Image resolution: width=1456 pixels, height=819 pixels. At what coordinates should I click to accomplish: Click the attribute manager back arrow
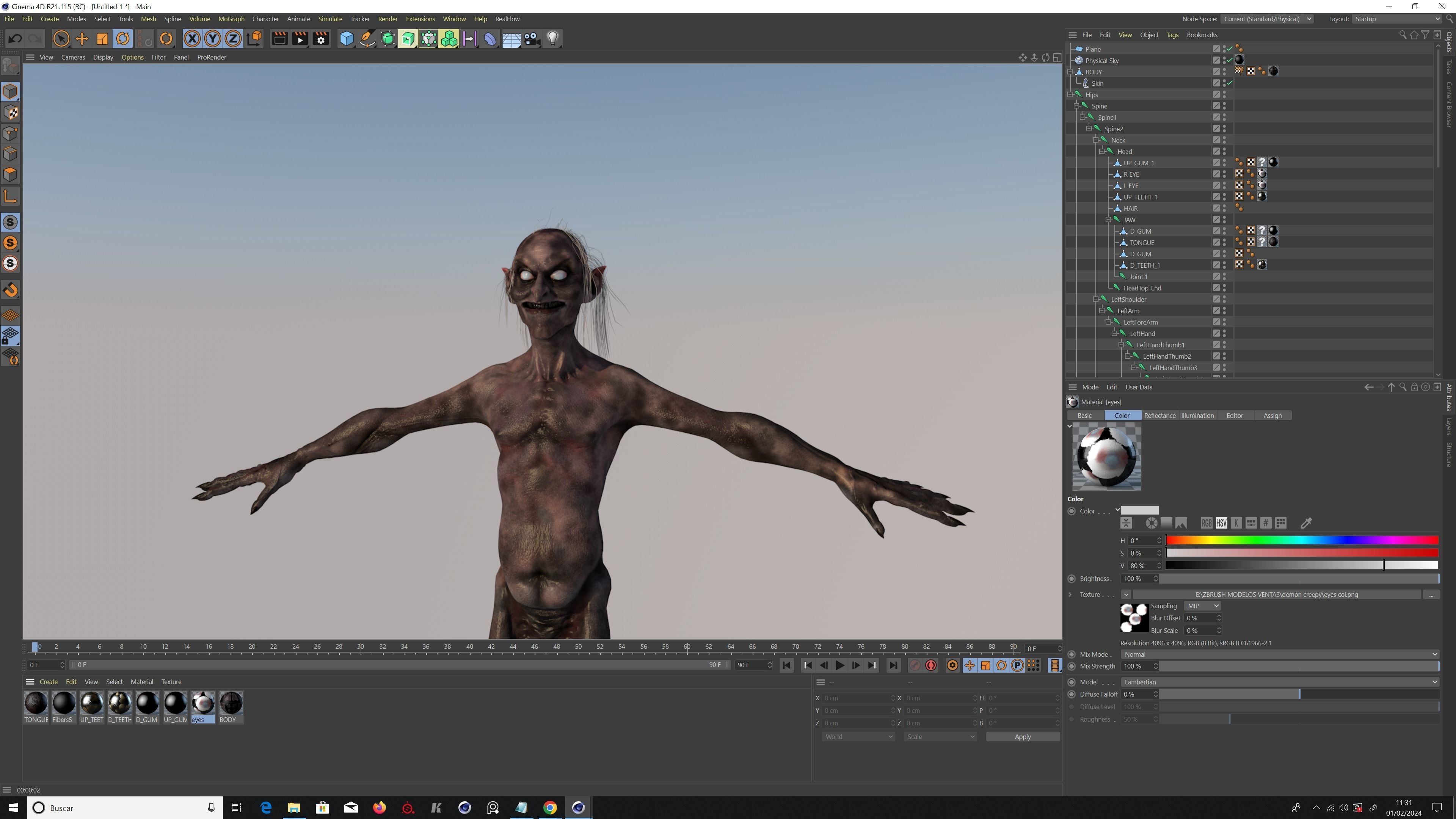coord(1368,387)
